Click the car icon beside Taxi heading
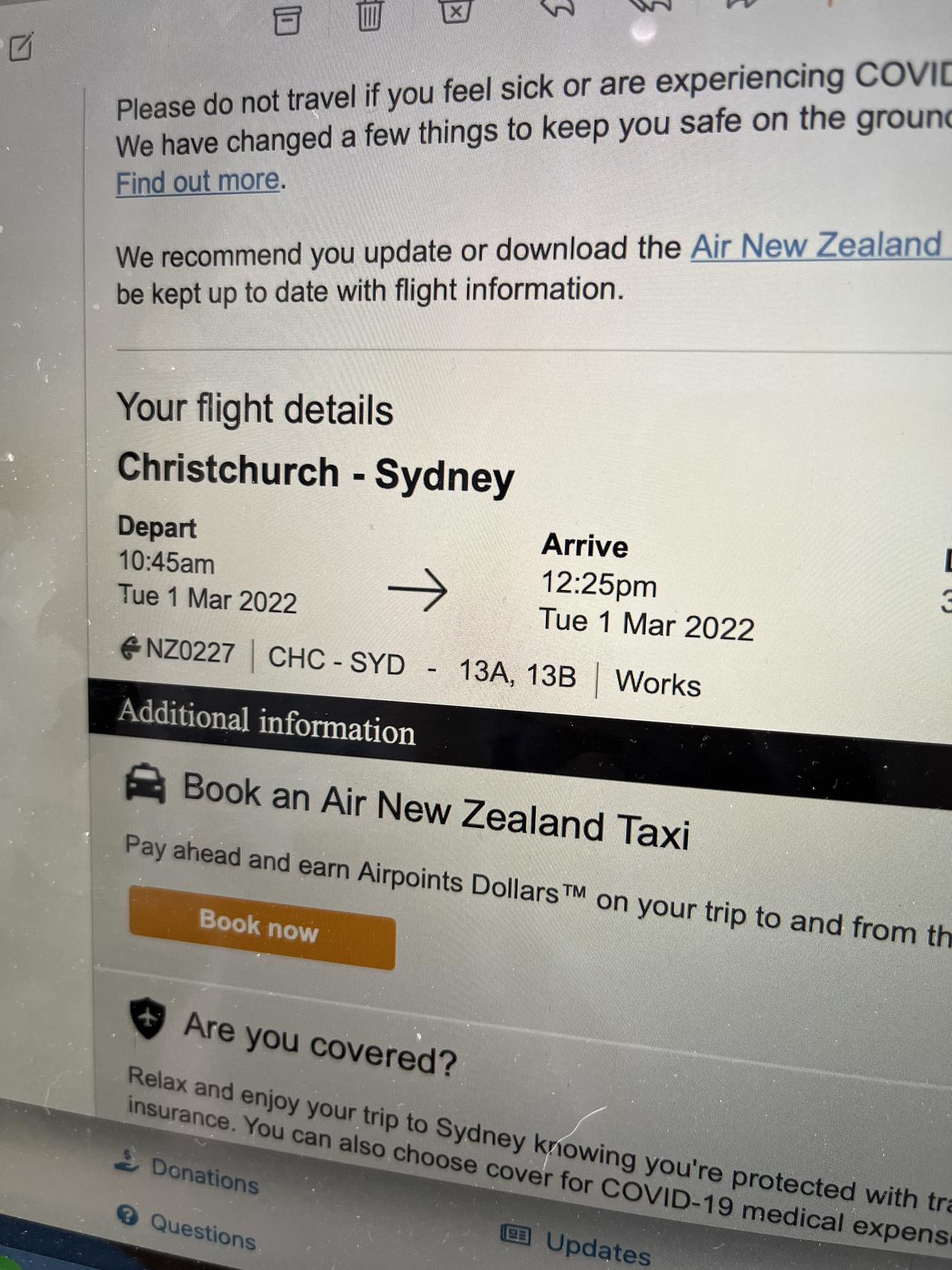This screenshot has height=1270, width=952. point(146,783)
